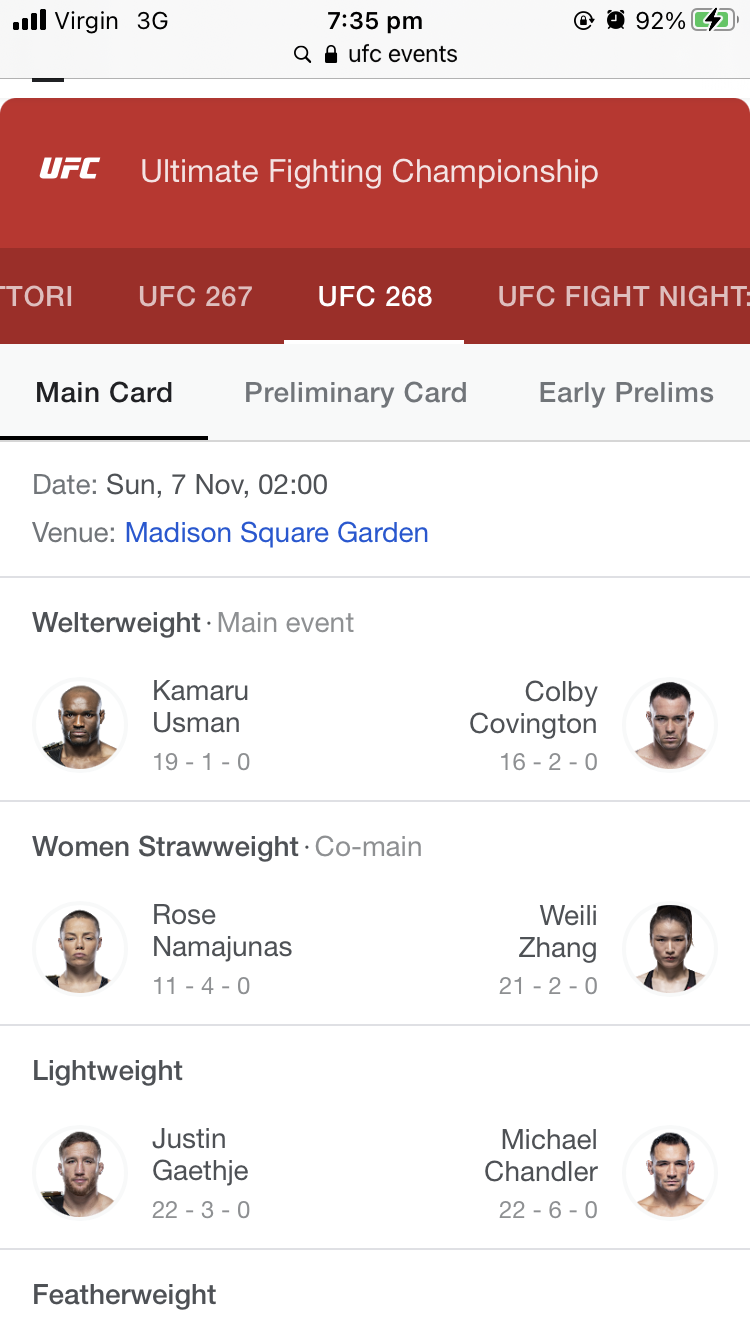Switch to the UFC 267 event tab
The image size is (750, 1334).
195,296
